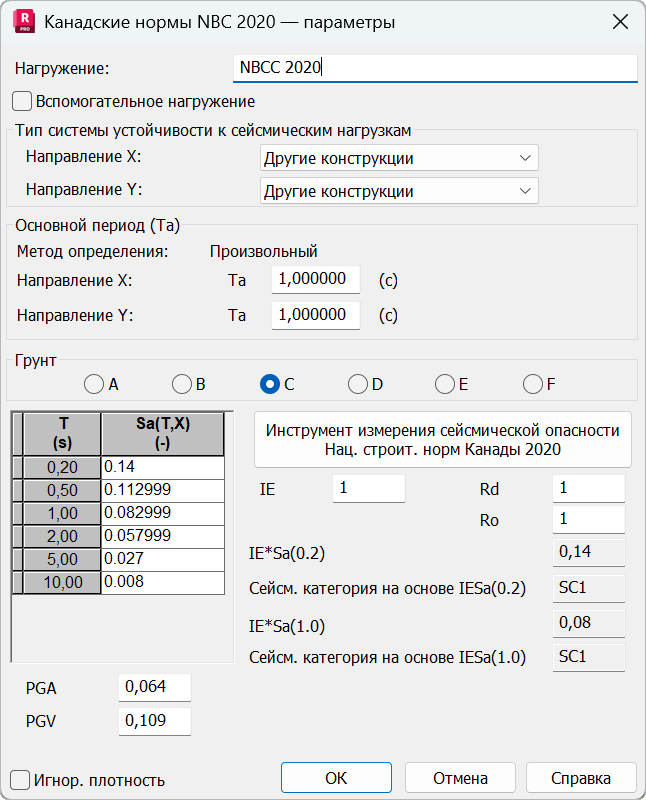Click the PGA input field
Screen dimensions: 646x800
tap(155, 687)
